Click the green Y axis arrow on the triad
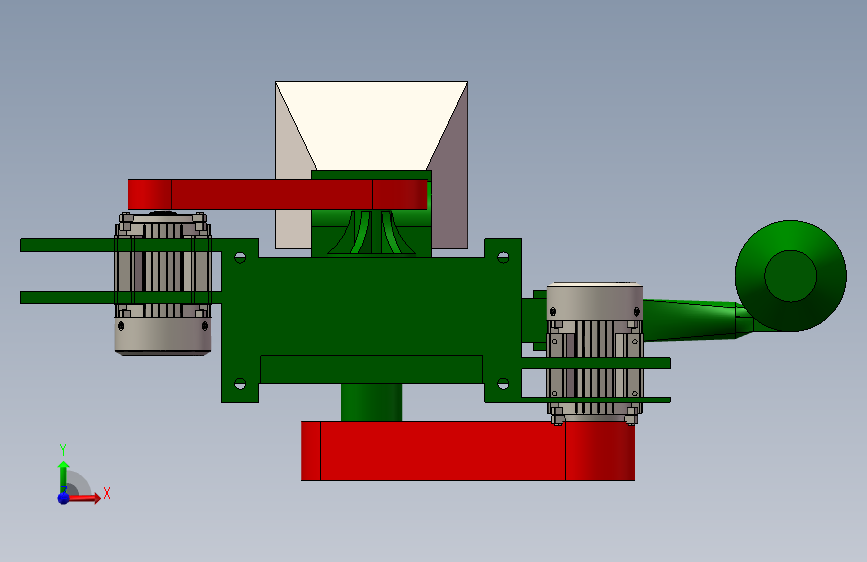 click(x=64, y=477)
